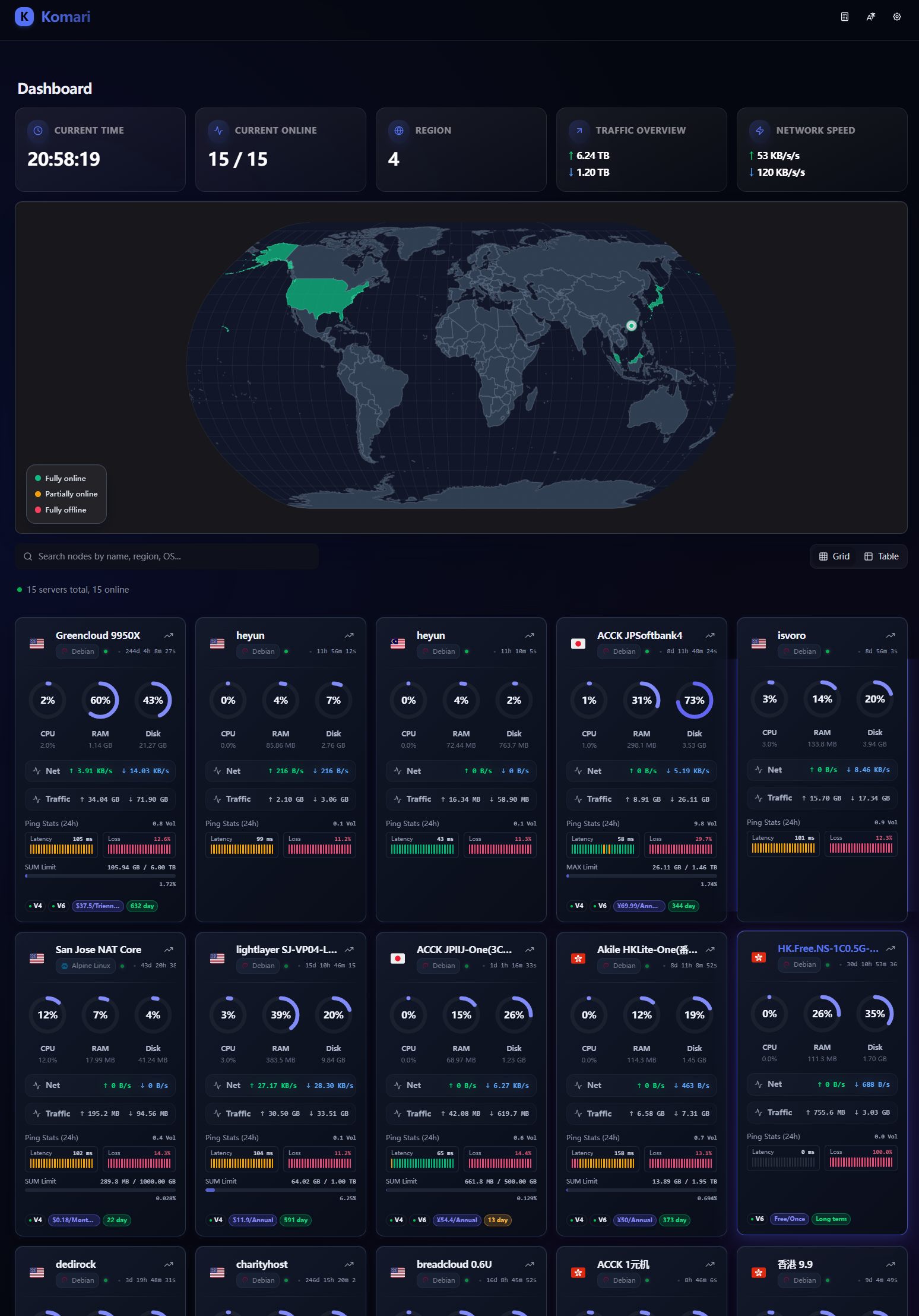The width and height of the screenshot is (919, 1316).
Task: Click the lightning icon on Network Speed
Action: (x=760, y=130)
